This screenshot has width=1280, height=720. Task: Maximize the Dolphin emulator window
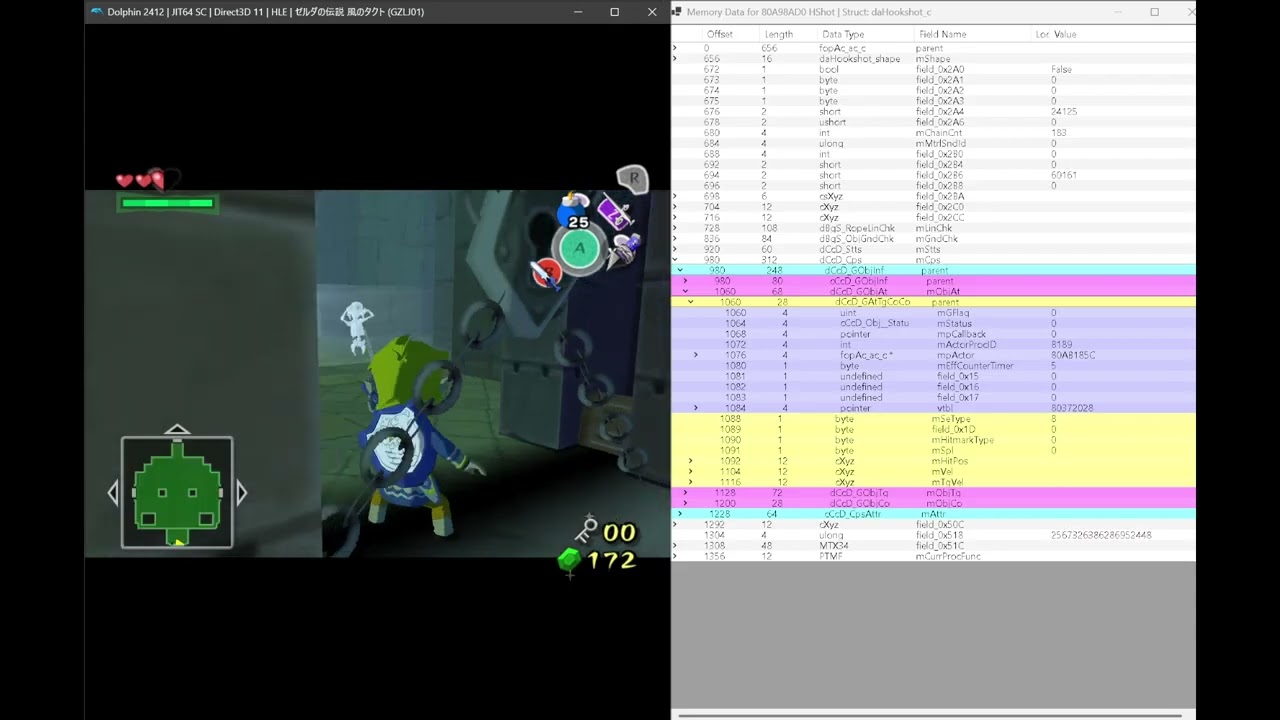tap(614, 12)
